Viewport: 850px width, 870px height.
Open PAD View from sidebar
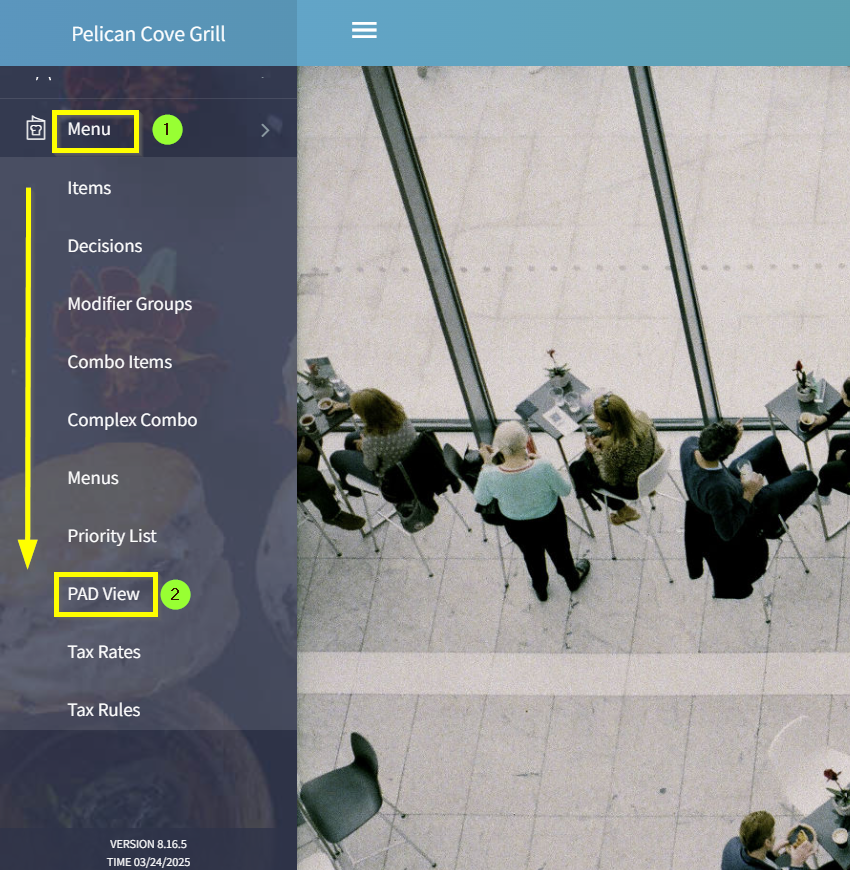[103, 594]
